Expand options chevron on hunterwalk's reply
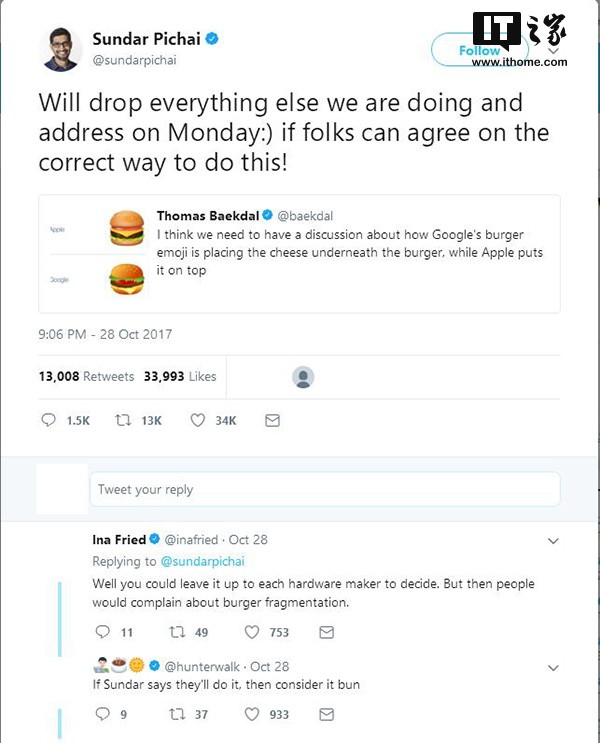This screenshot has height=743, width=600. 553,667
